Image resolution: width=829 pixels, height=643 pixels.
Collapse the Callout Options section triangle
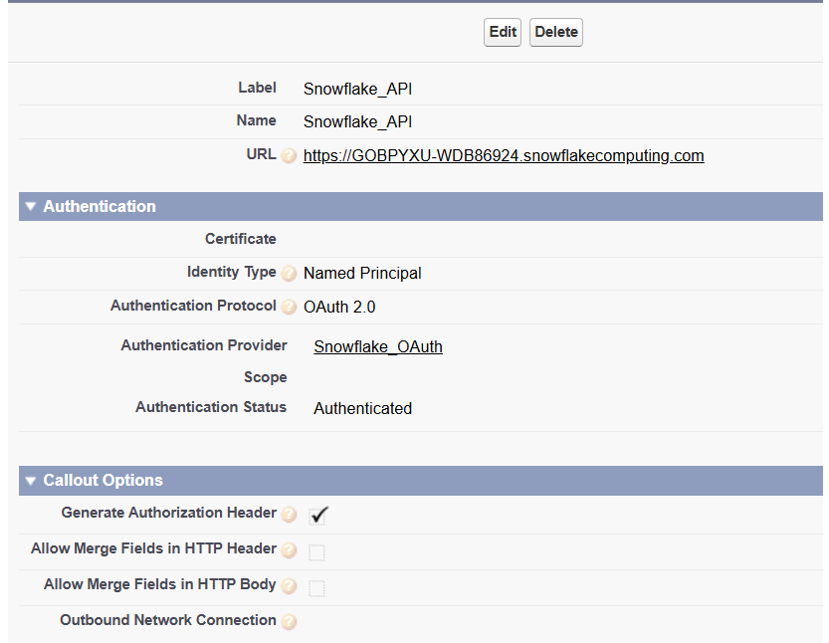pyautogui.click(x=31, y=481)
